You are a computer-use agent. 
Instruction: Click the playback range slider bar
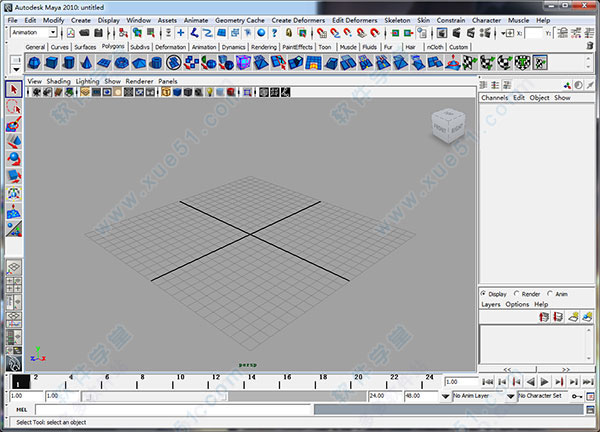pos(155,396)
